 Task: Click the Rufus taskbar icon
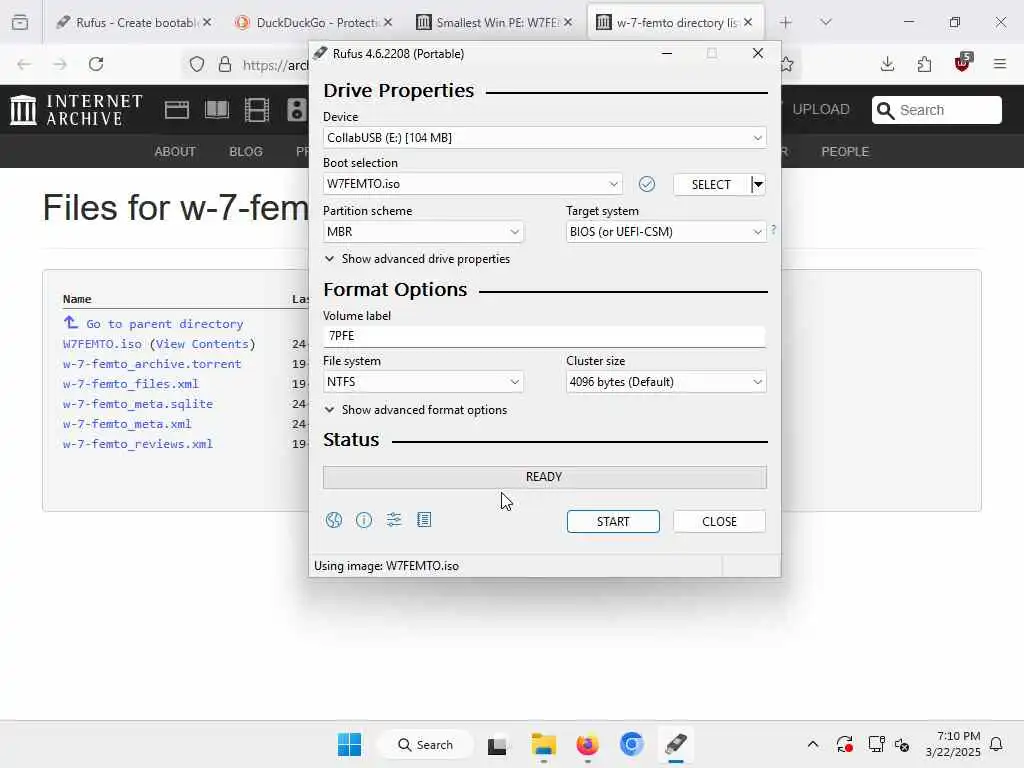pos(676,744)
